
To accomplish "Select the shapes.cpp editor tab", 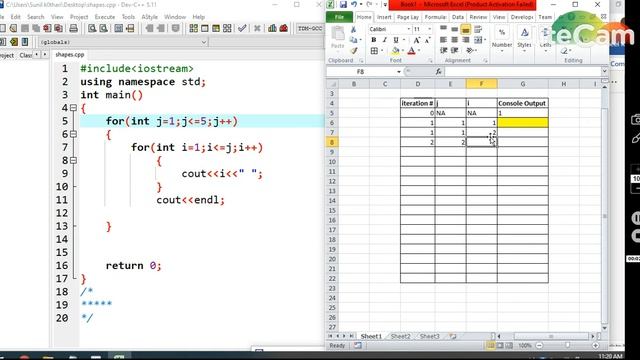I will (x=70, y=54).
